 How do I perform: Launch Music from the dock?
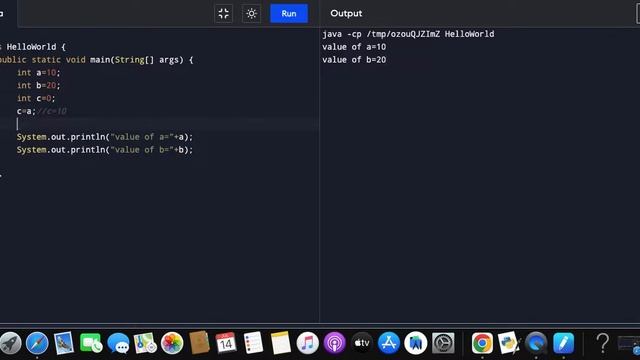tap(307, 343)
